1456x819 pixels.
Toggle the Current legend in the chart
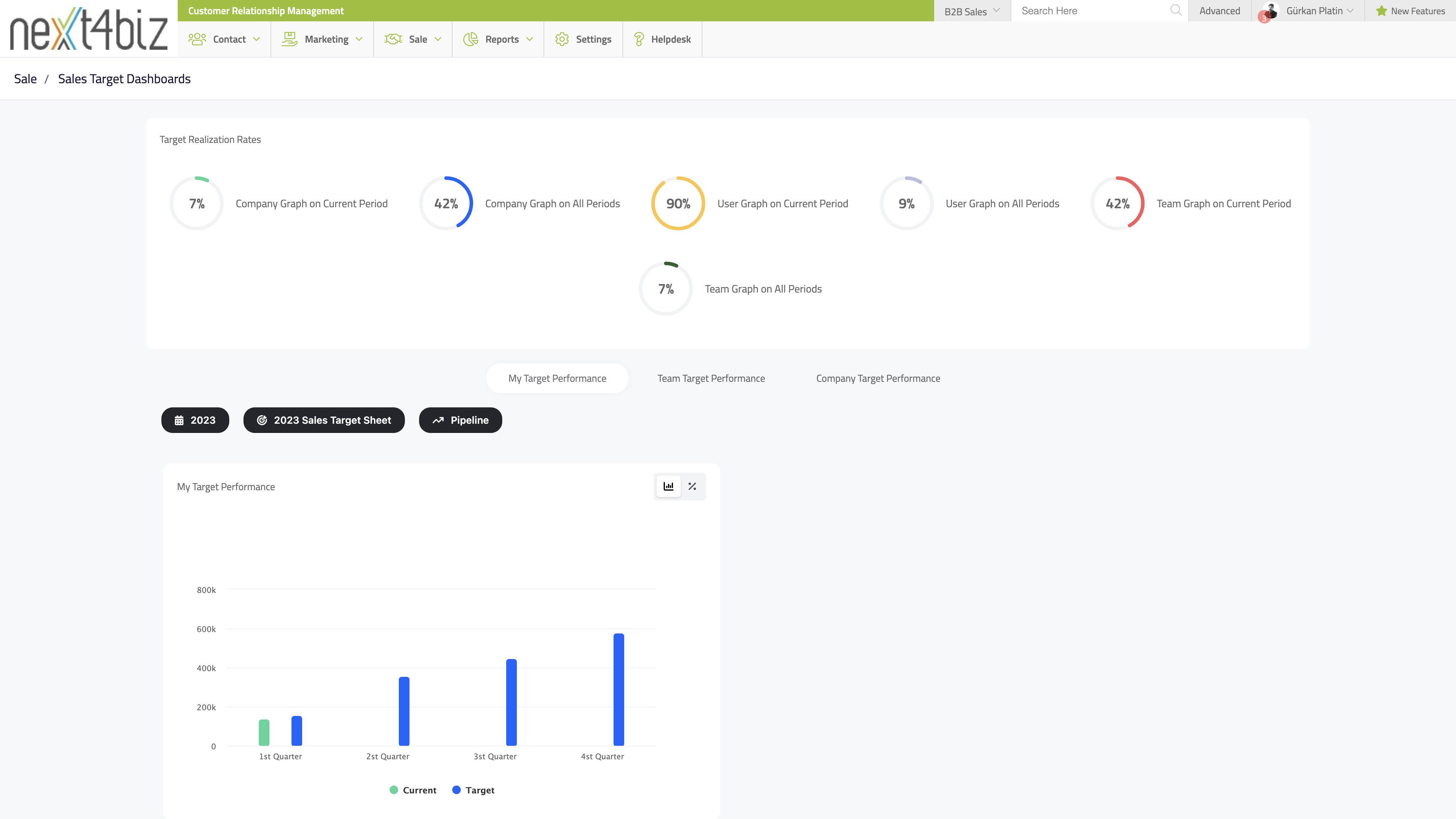click(x=413, y=789)
